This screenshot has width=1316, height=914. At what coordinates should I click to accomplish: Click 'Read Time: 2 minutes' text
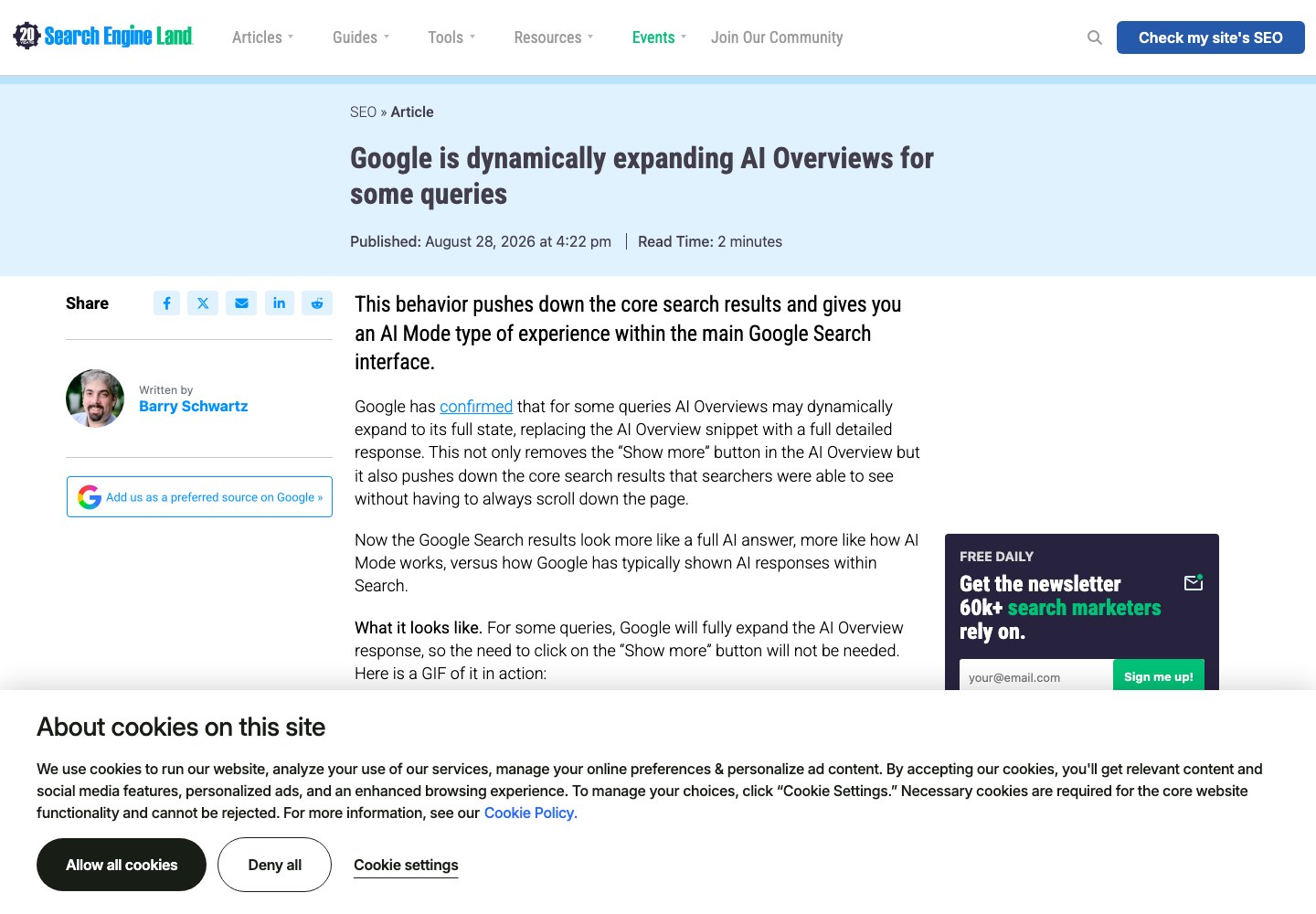pos(710,241)
